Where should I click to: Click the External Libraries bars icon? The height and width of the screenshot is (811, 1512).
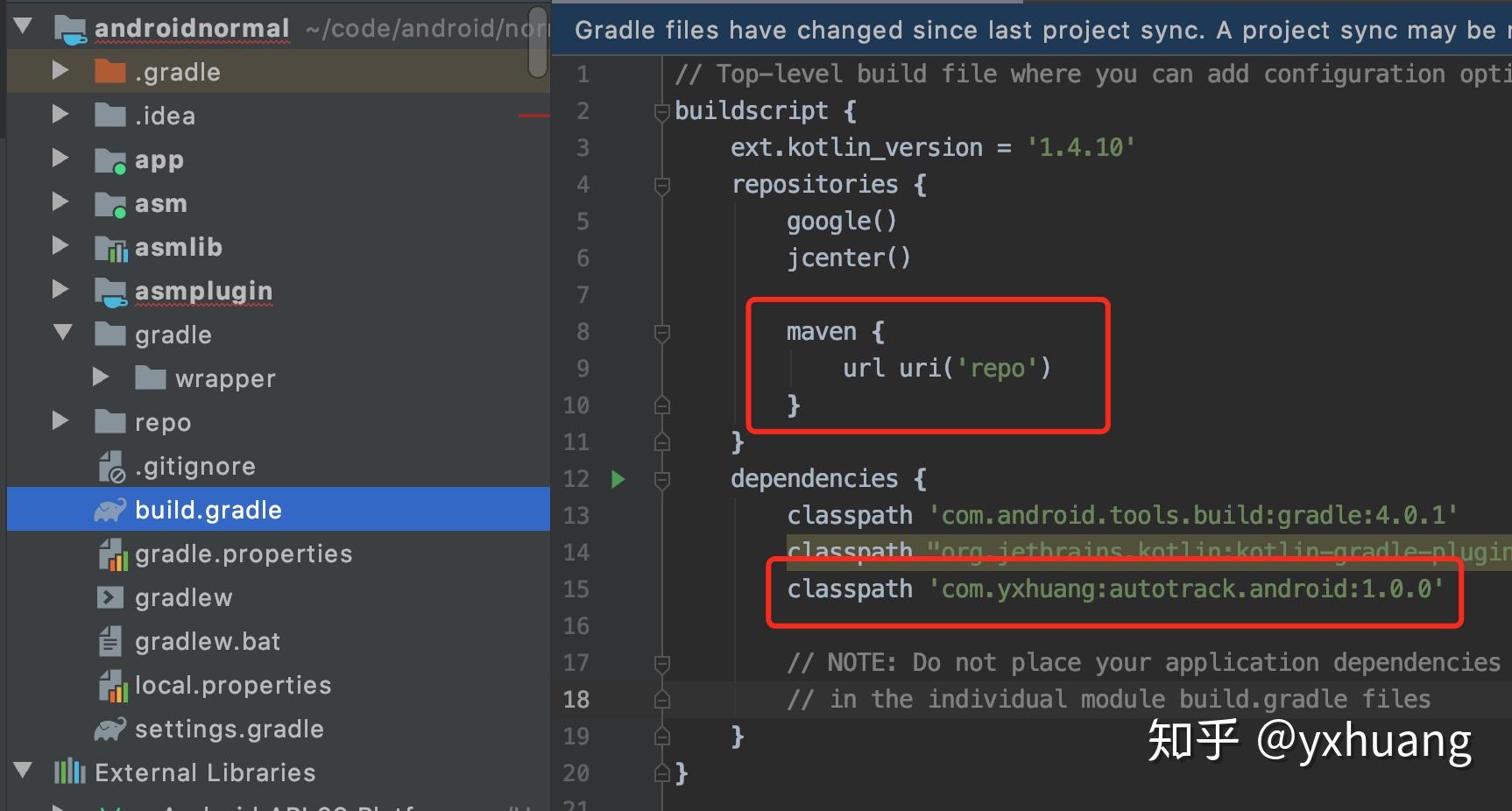point(70,772)
